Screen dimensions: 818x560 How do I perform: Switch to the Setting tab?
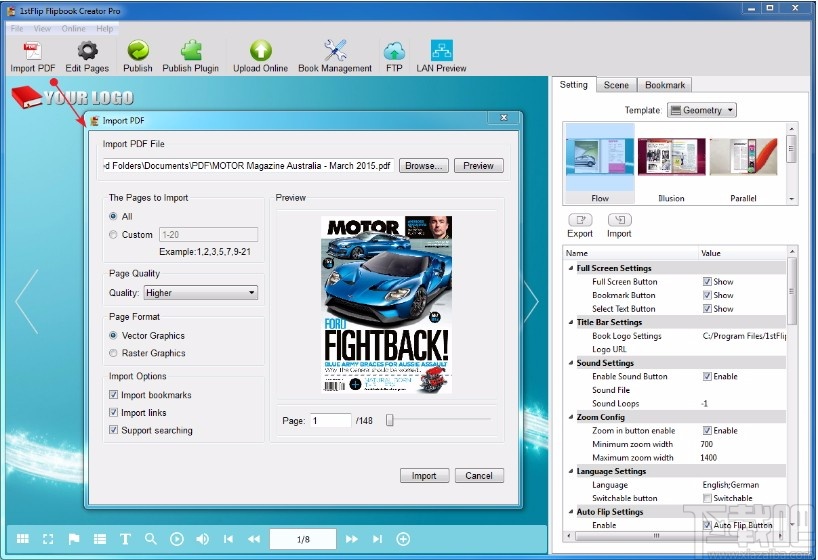coord(573,85)
